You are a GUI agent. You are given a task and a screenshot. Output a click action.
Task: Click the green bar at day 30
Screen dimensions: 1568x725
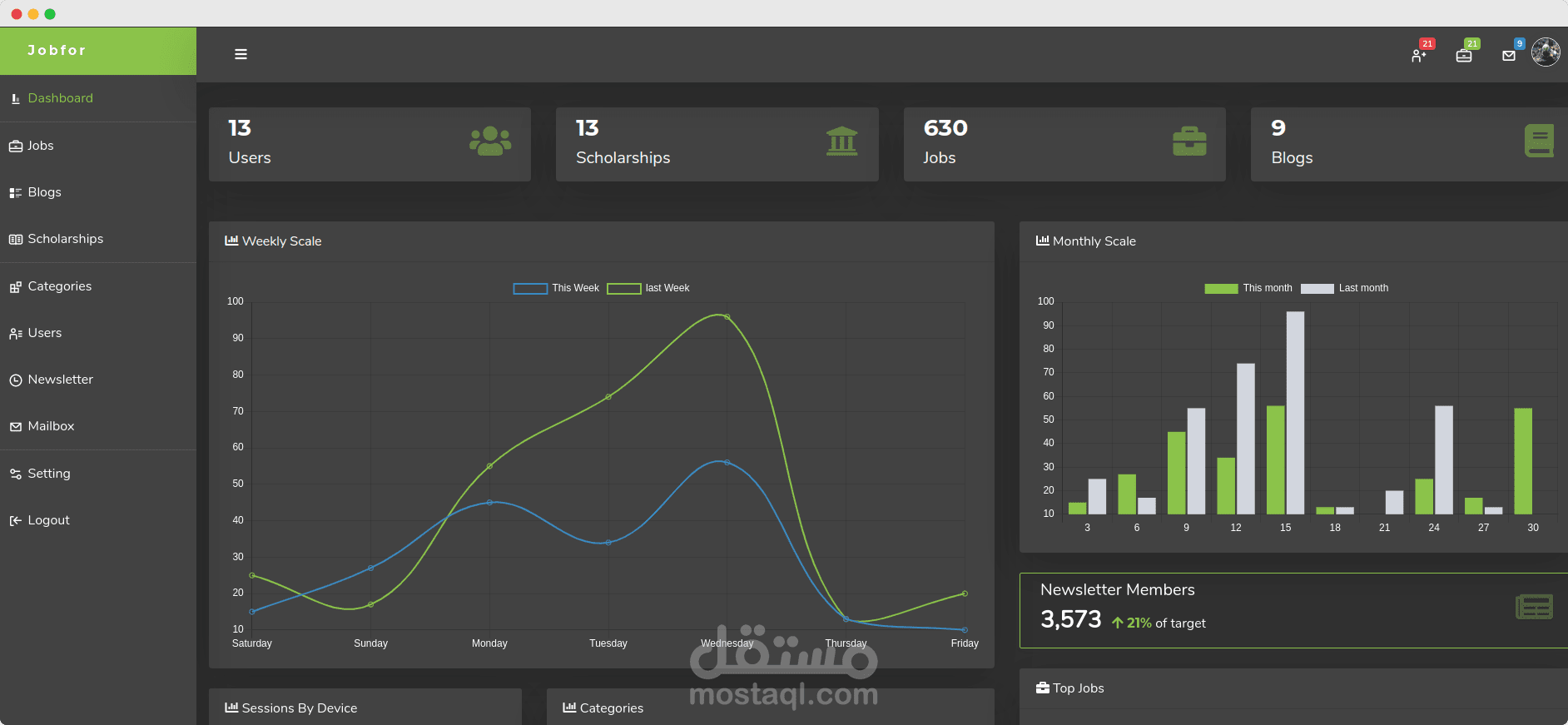pyautogui.click(x=1523, y=461)
